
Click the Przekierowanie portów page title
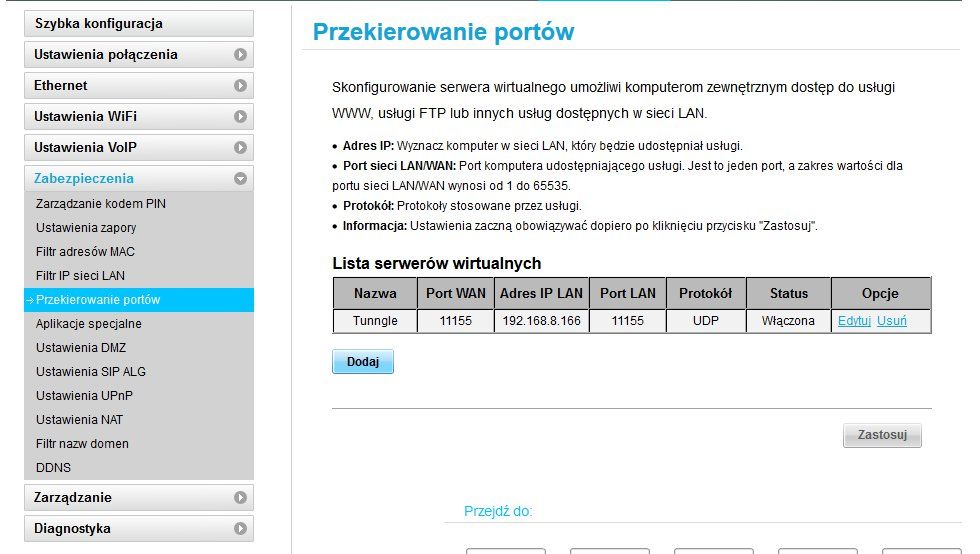(443, 32)
